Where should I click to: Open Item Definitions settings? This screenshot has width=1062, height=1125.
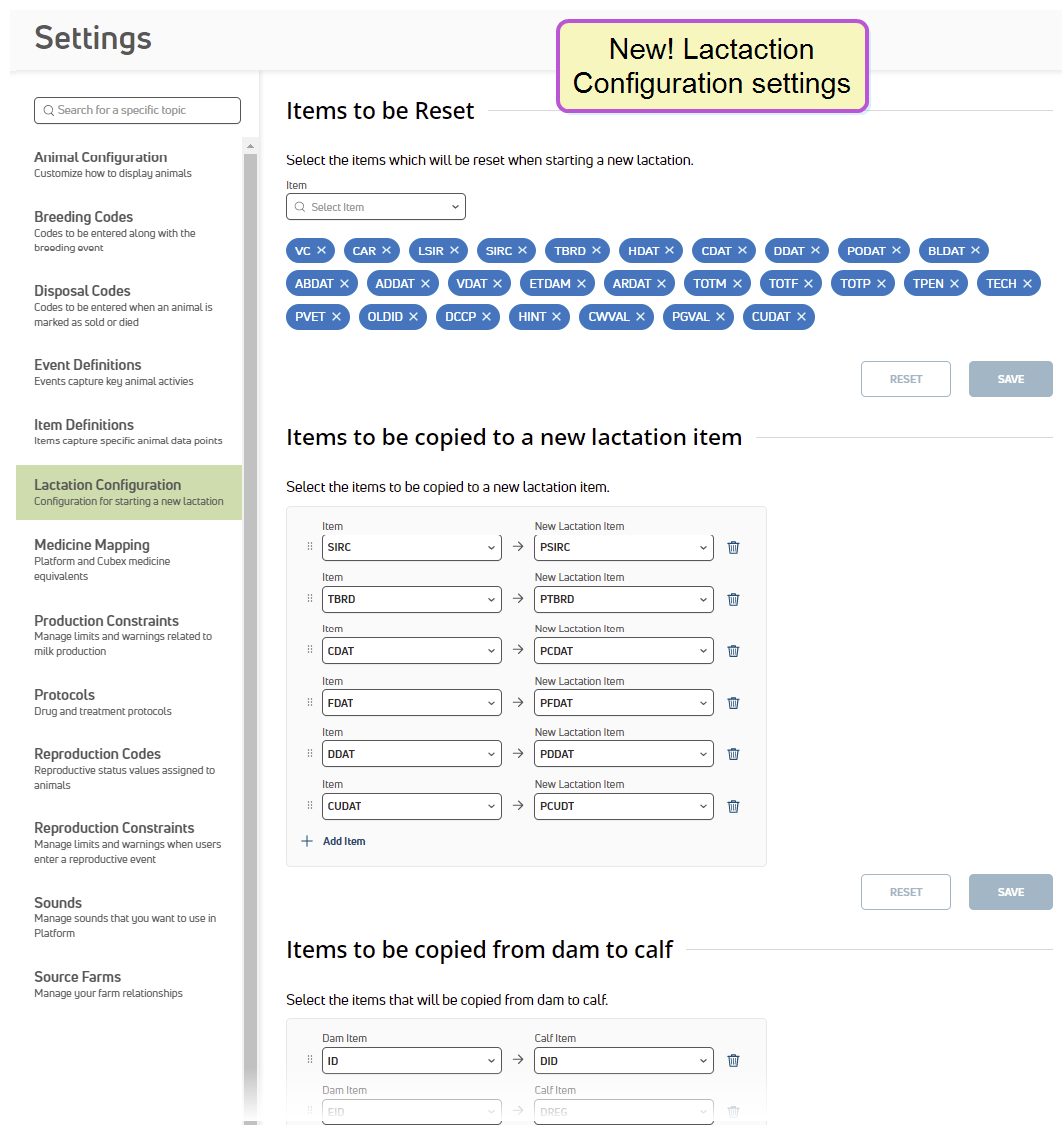tap(129, 432)
